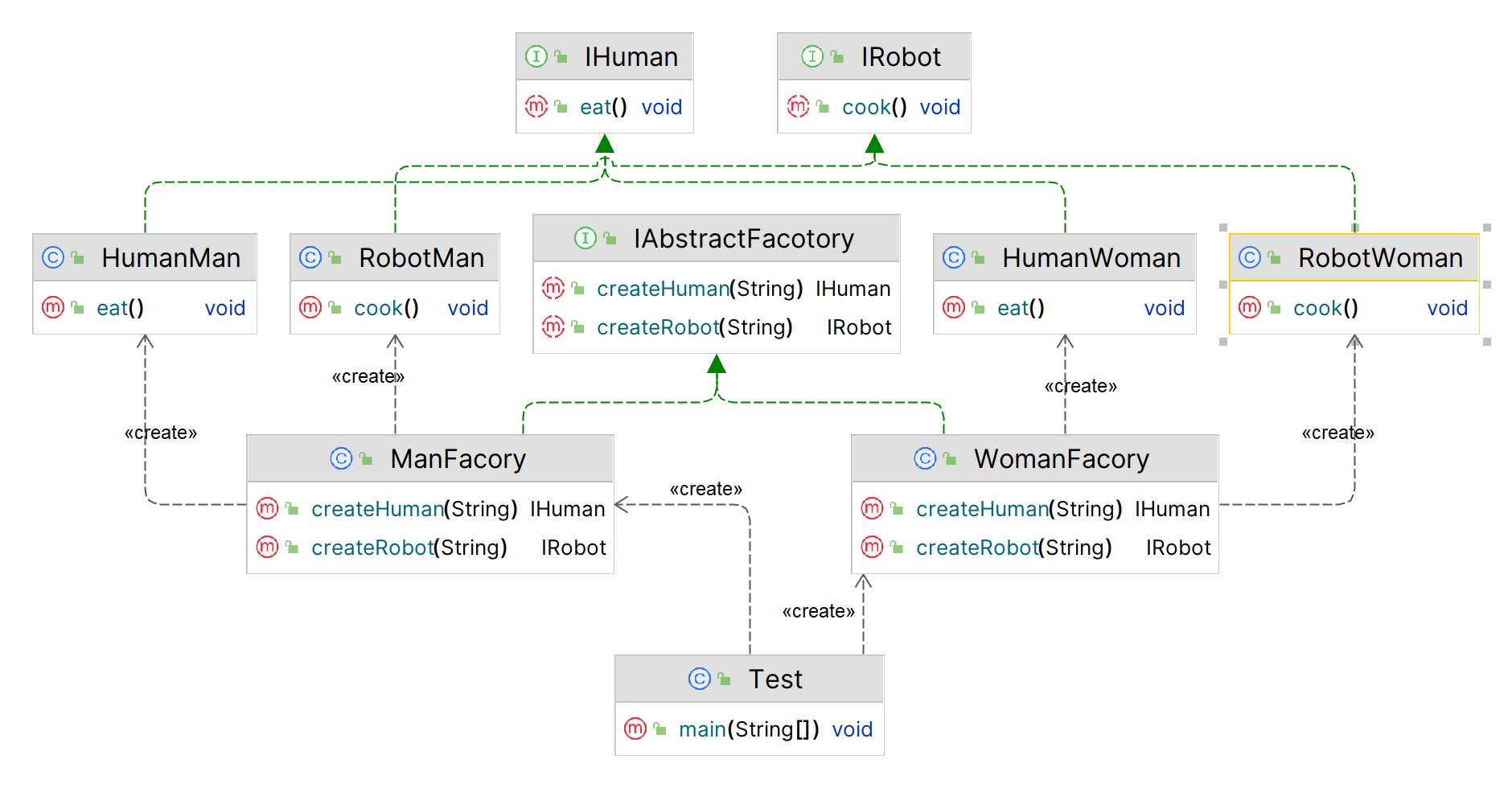Click the interface icon beside IRobot
1512x788 pixels.
(812, 56)
